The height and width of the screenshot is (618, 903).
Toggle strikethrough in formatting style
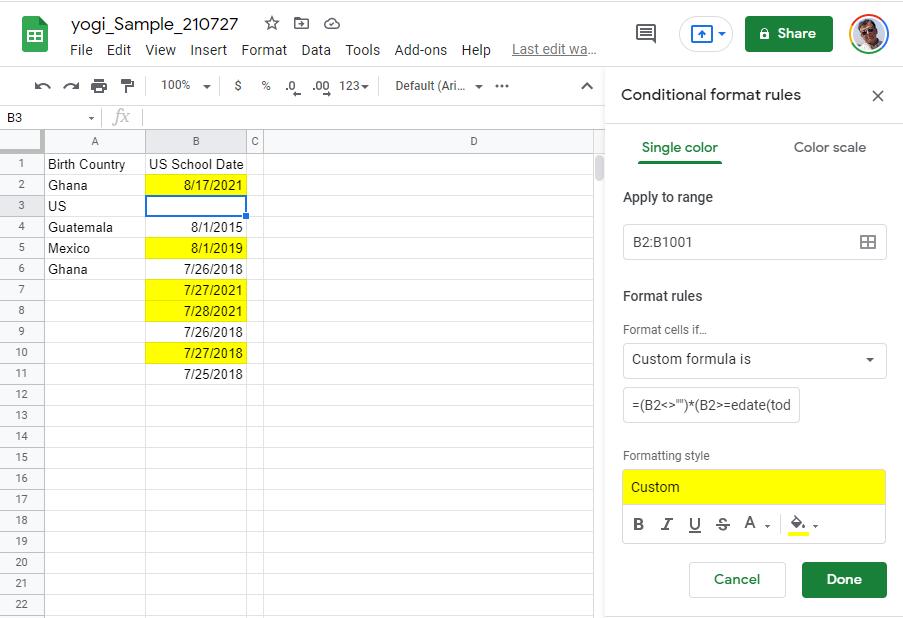tap(722, 523)
